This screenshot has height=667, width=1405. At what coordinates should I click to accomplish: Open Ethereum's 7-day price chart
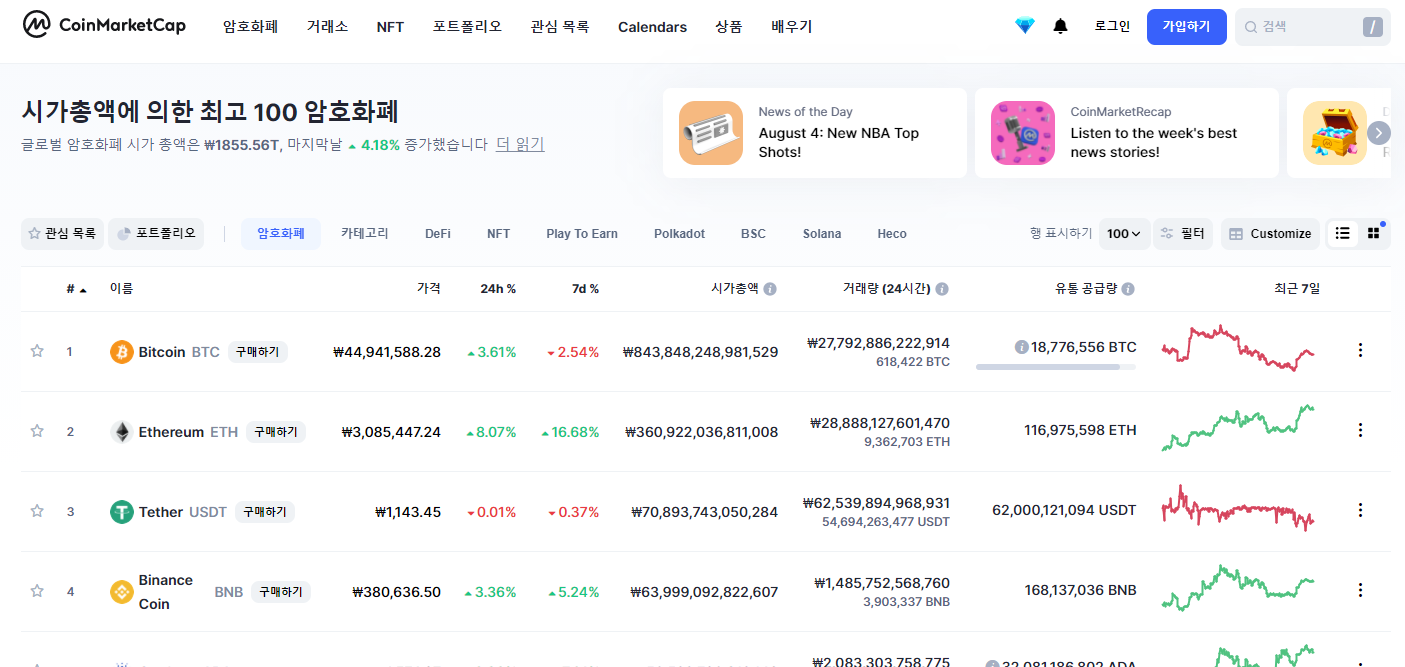click(x=1238, y=427)
